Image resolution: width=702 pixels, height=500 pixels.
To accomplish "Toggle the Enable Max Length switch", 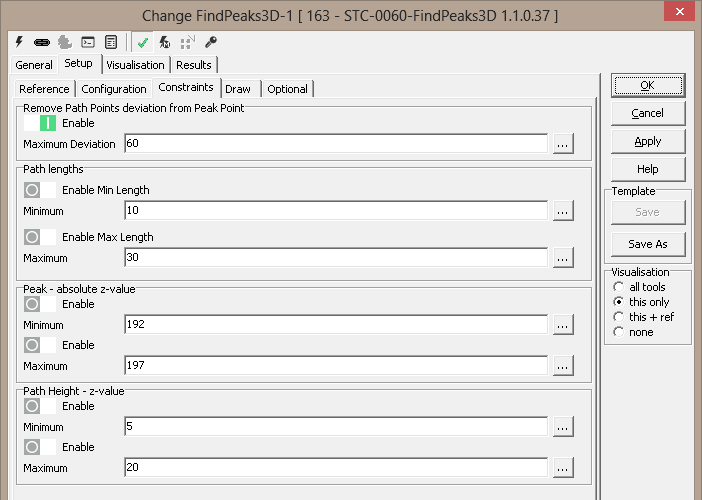I will (x=40, y=237).
